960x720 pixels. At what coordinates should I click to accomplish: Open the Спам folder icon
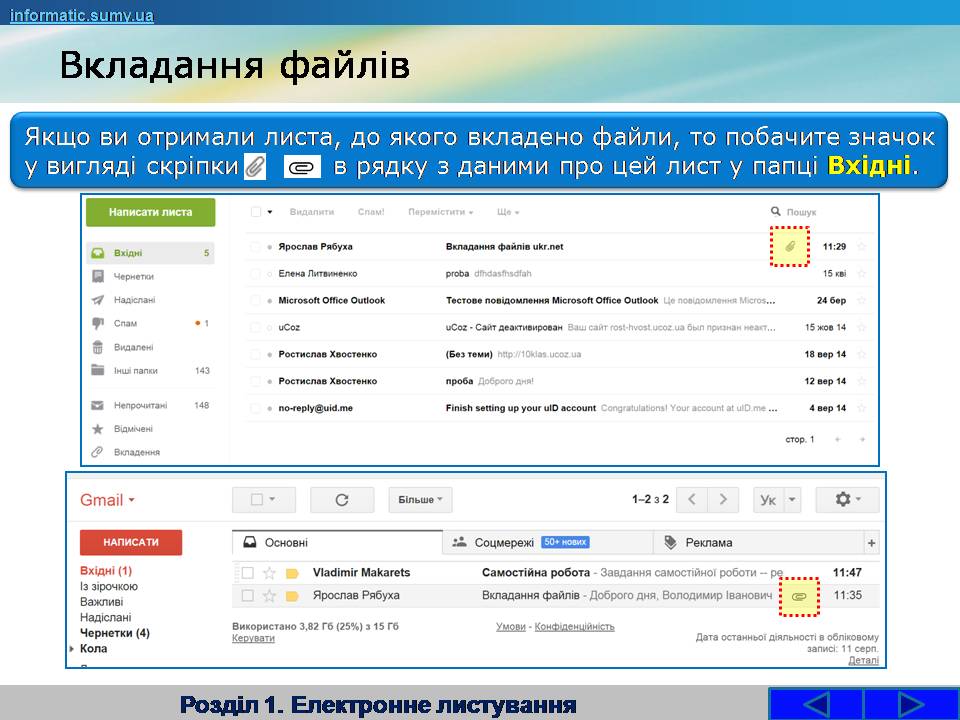pyautogui.click(x=98, y=323)
